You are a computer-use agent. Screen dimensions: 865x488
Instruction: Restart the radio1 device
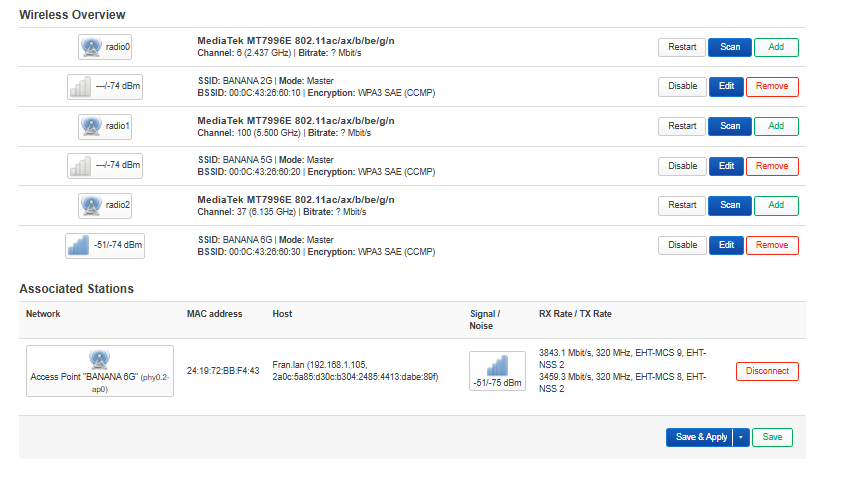(x=682, y=126)
